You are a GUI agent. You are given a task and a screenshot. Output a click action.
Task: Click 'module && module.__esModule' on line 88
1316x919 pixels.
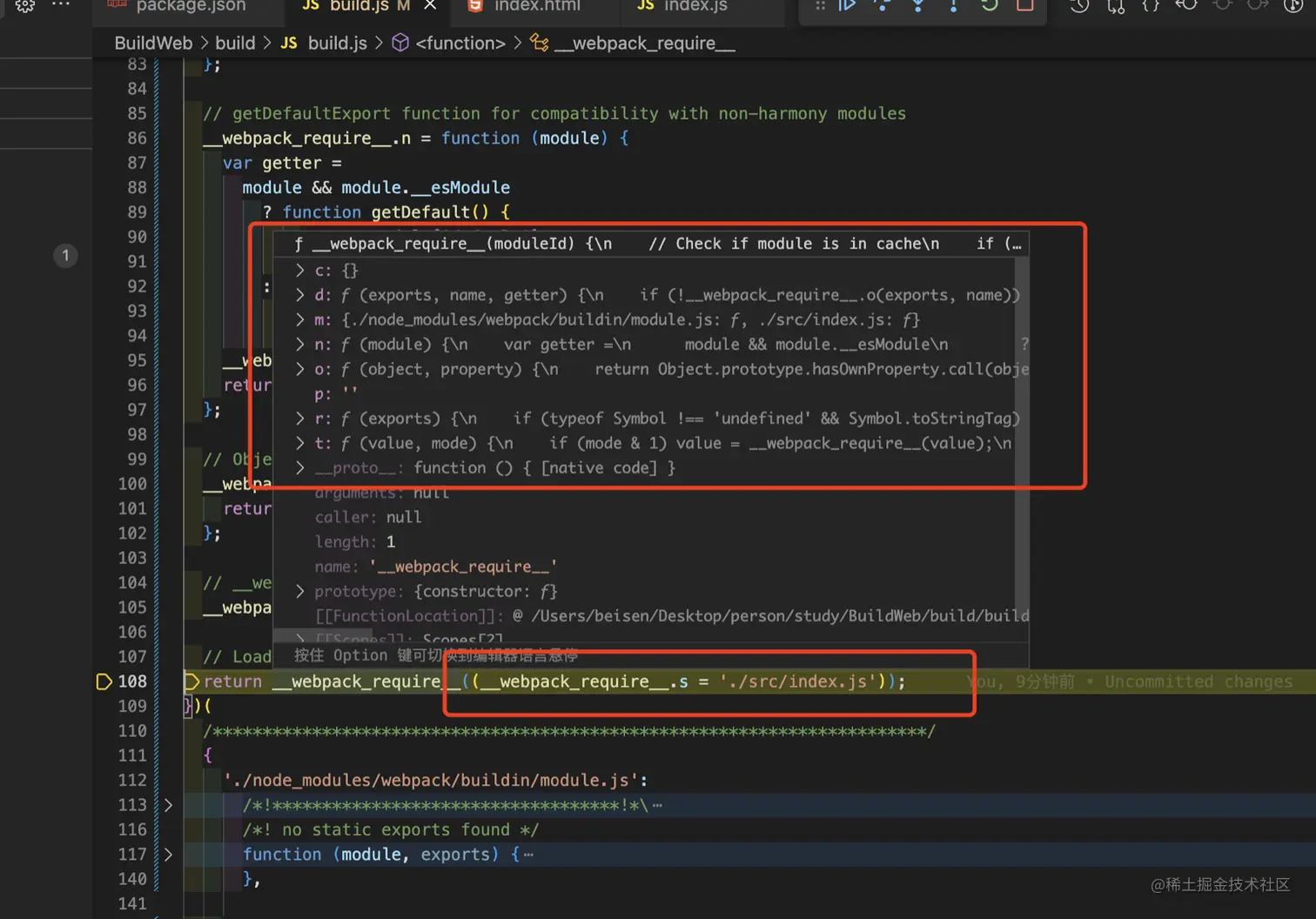click(x=376, y=187)
